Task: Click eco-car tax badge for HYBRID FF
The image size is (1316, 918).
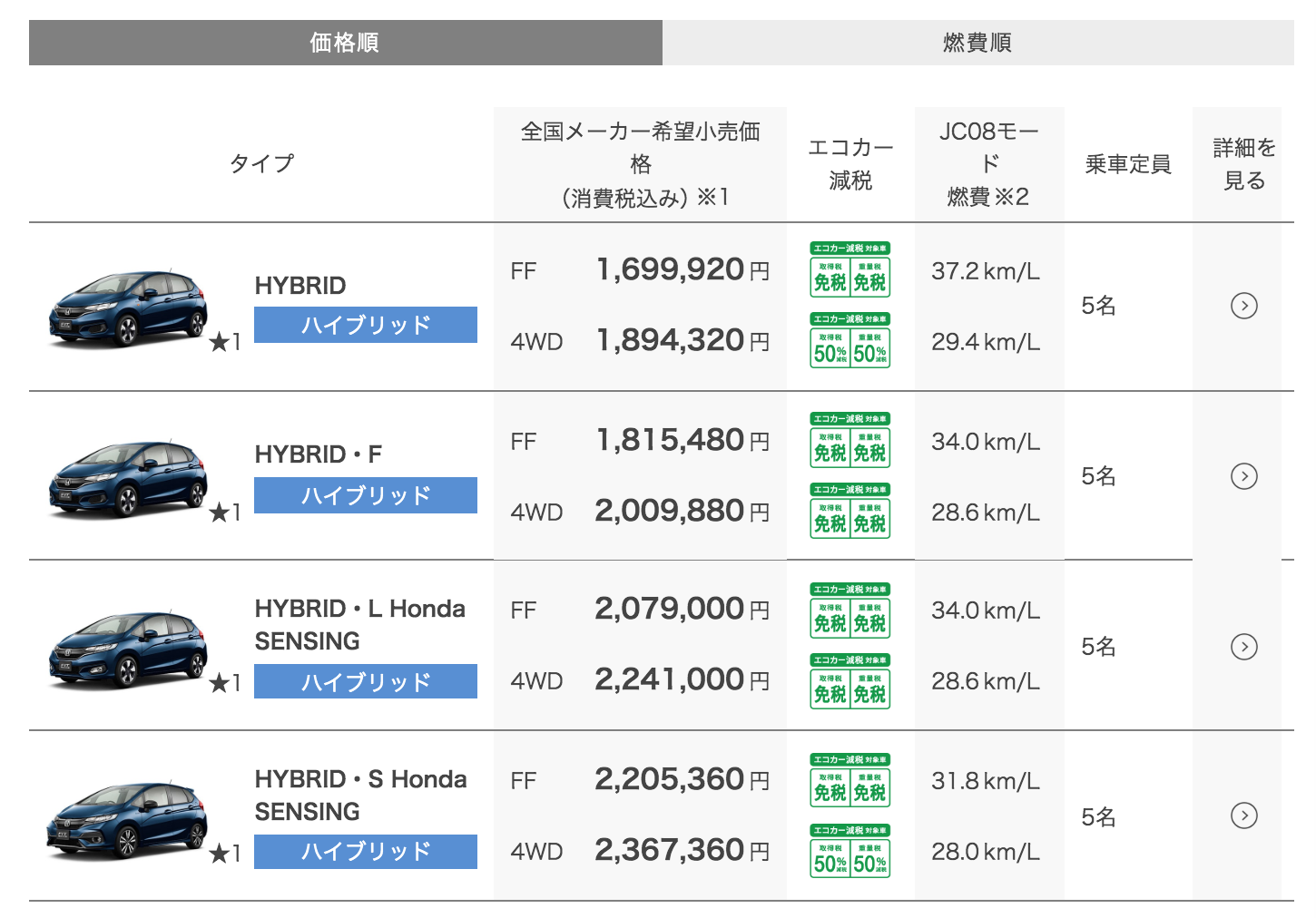Action: point(850,269)
